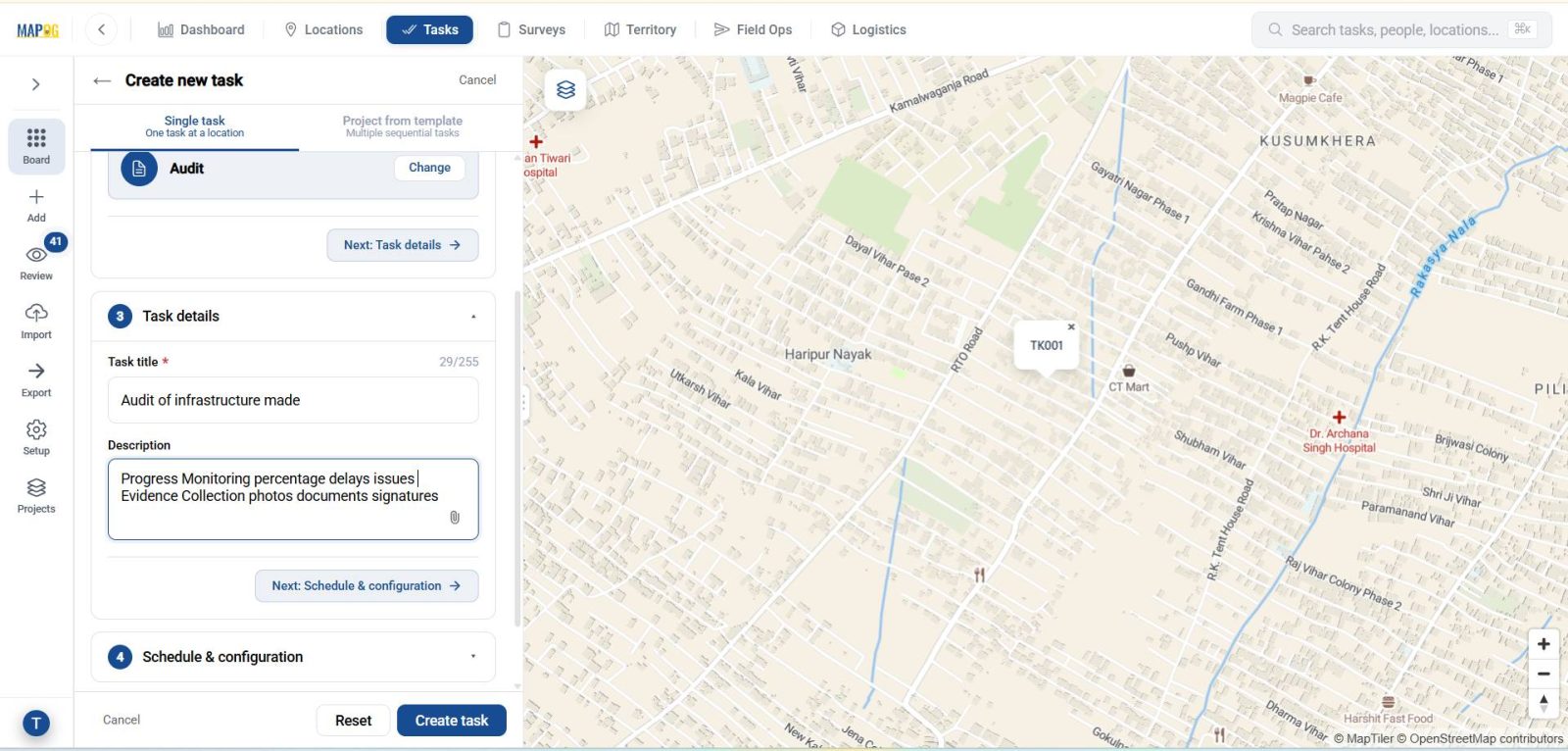Click the Dr. Archana Singh Hospital marker
The width and height of the screenshot is (1568, 751).
point(1339,418)
